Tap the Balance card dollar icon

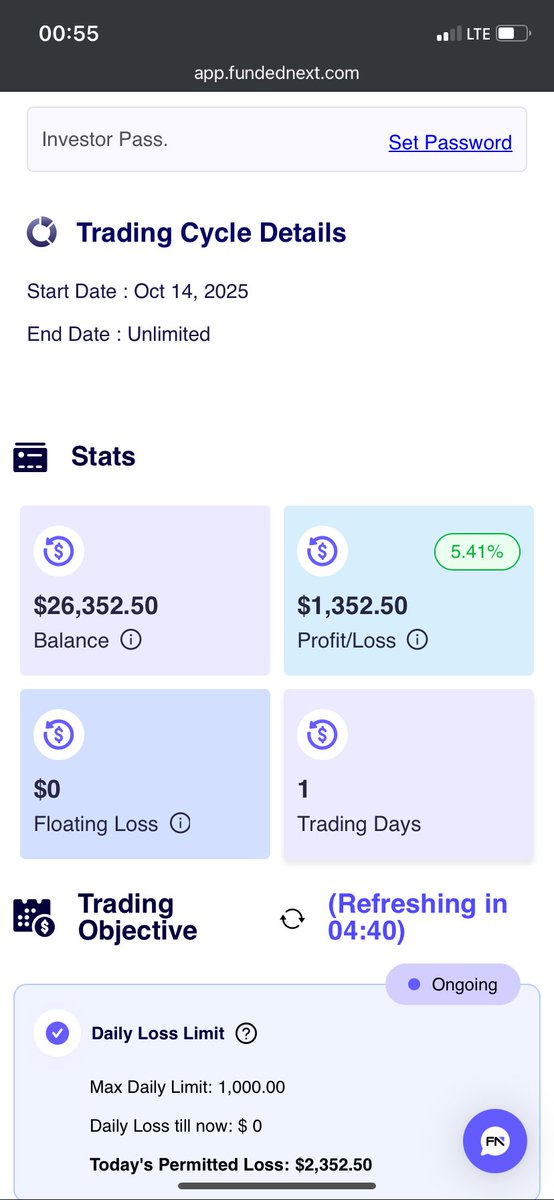coord(59,550)
